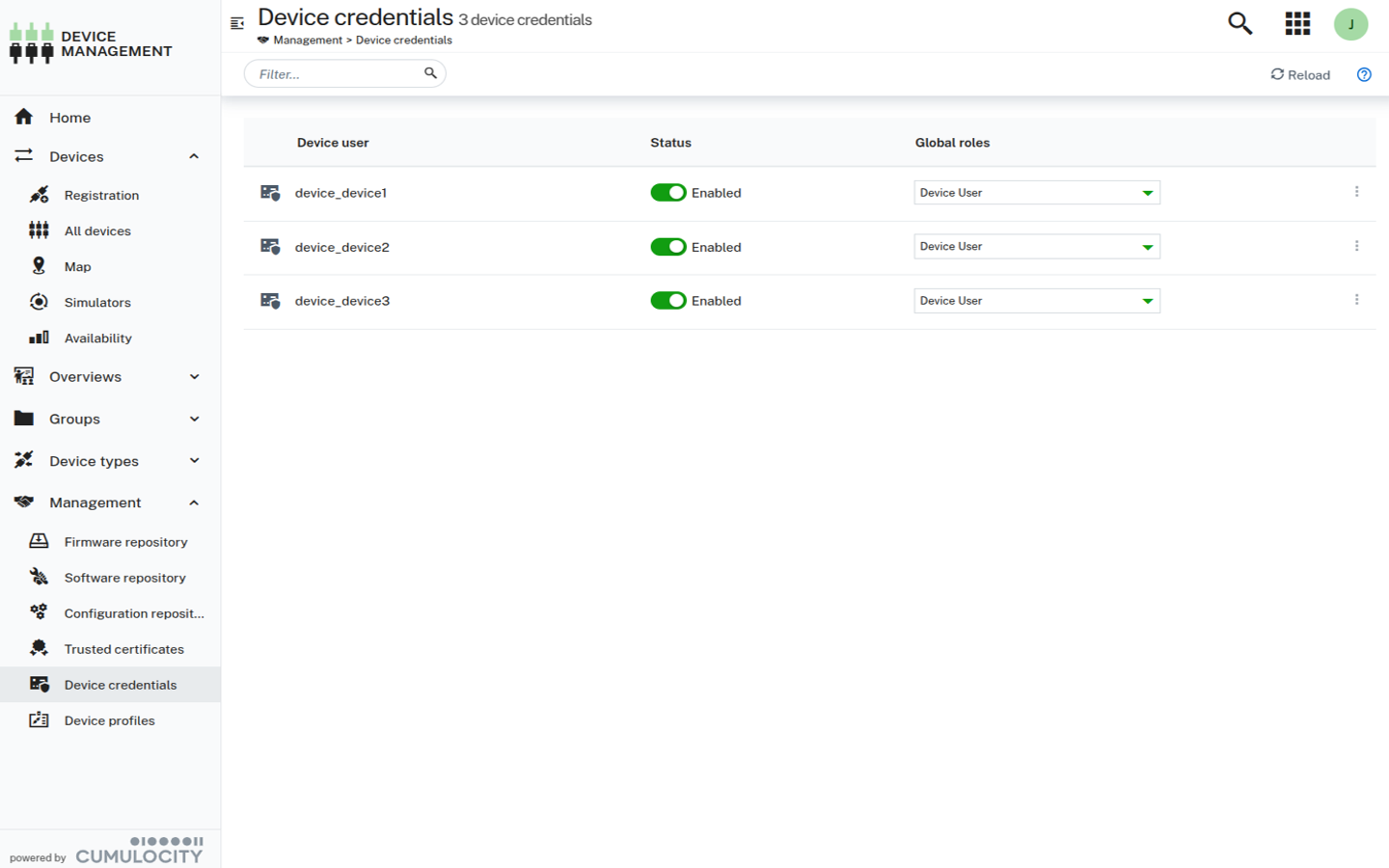Open the Trusted certificates page

click(123, 648)
